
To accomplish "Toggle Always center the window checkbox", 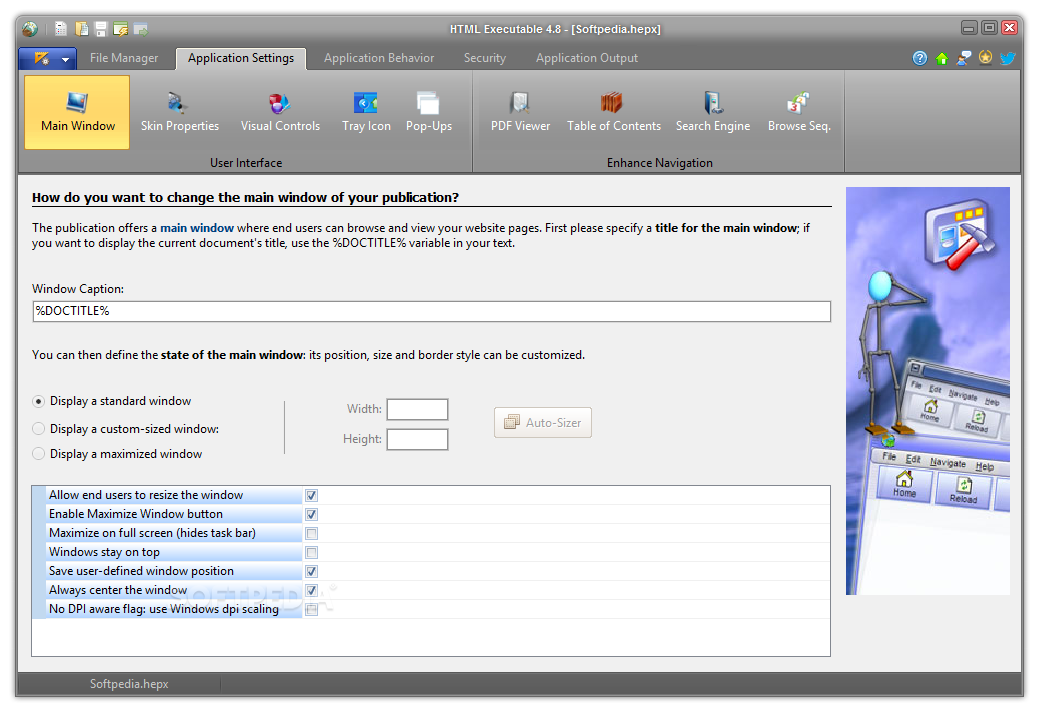I will 311,590.
